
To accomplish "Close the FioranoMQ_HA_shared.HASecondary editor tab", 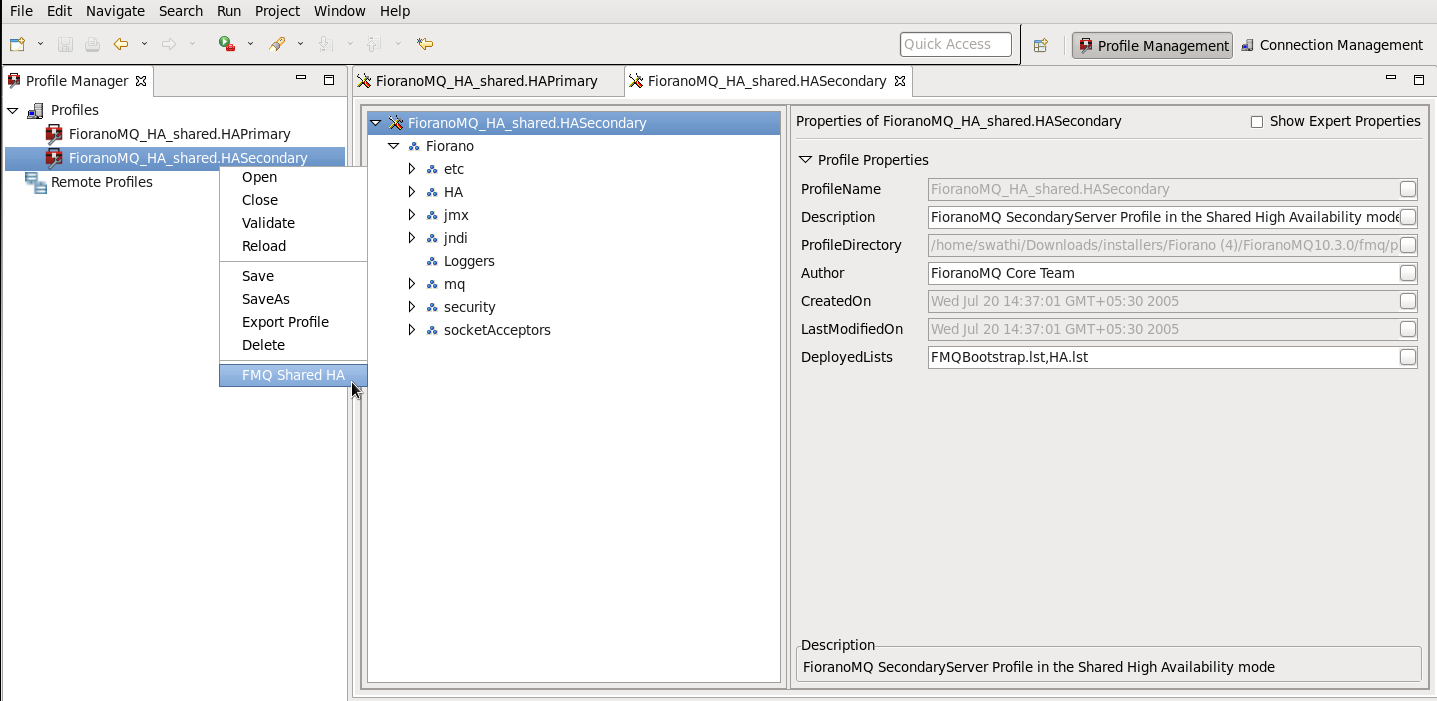I will (899, 81).
